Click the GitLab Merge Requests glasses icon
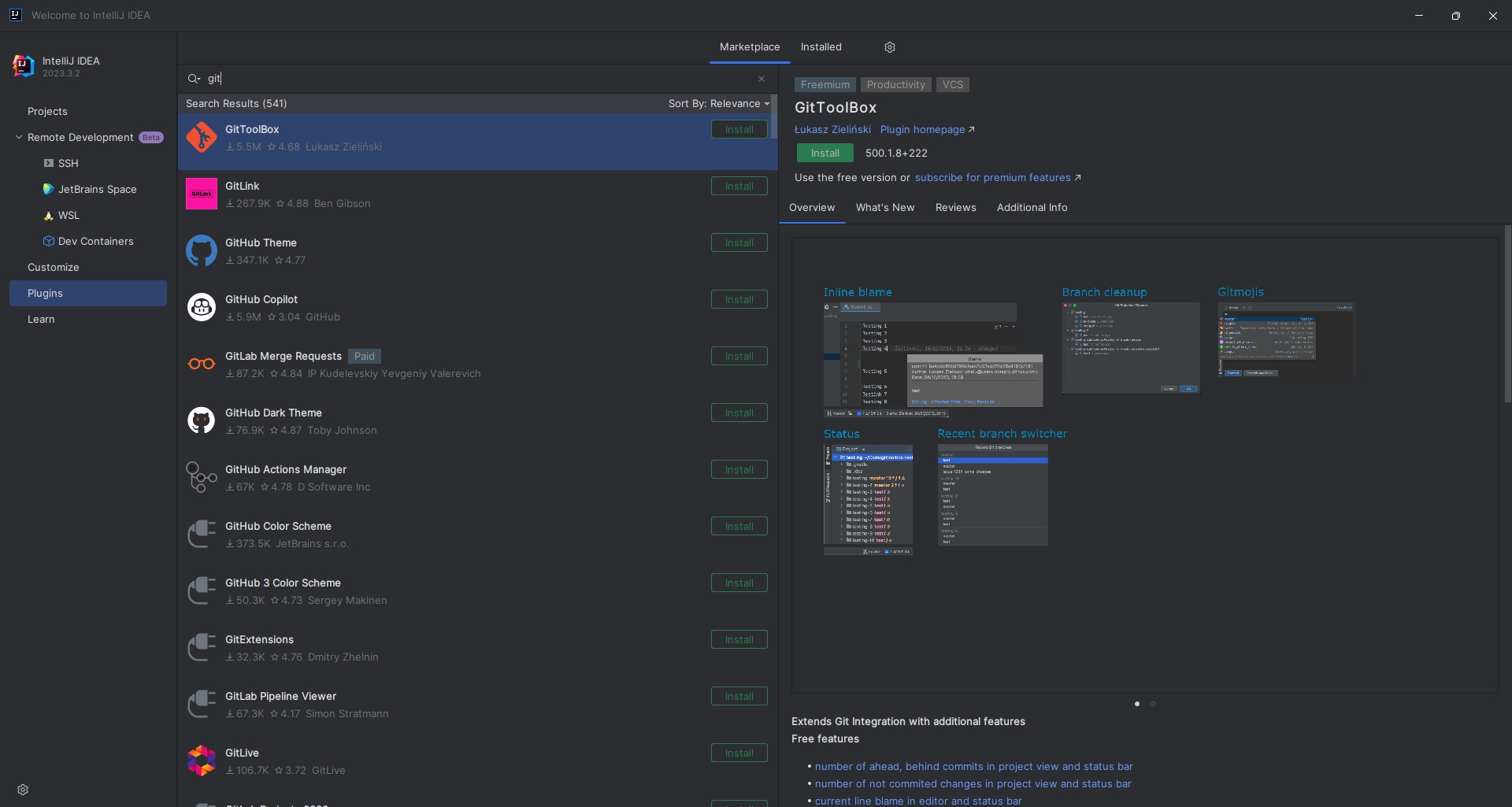This screenshot has width=1512, height=807. click(x=202, y=364)
